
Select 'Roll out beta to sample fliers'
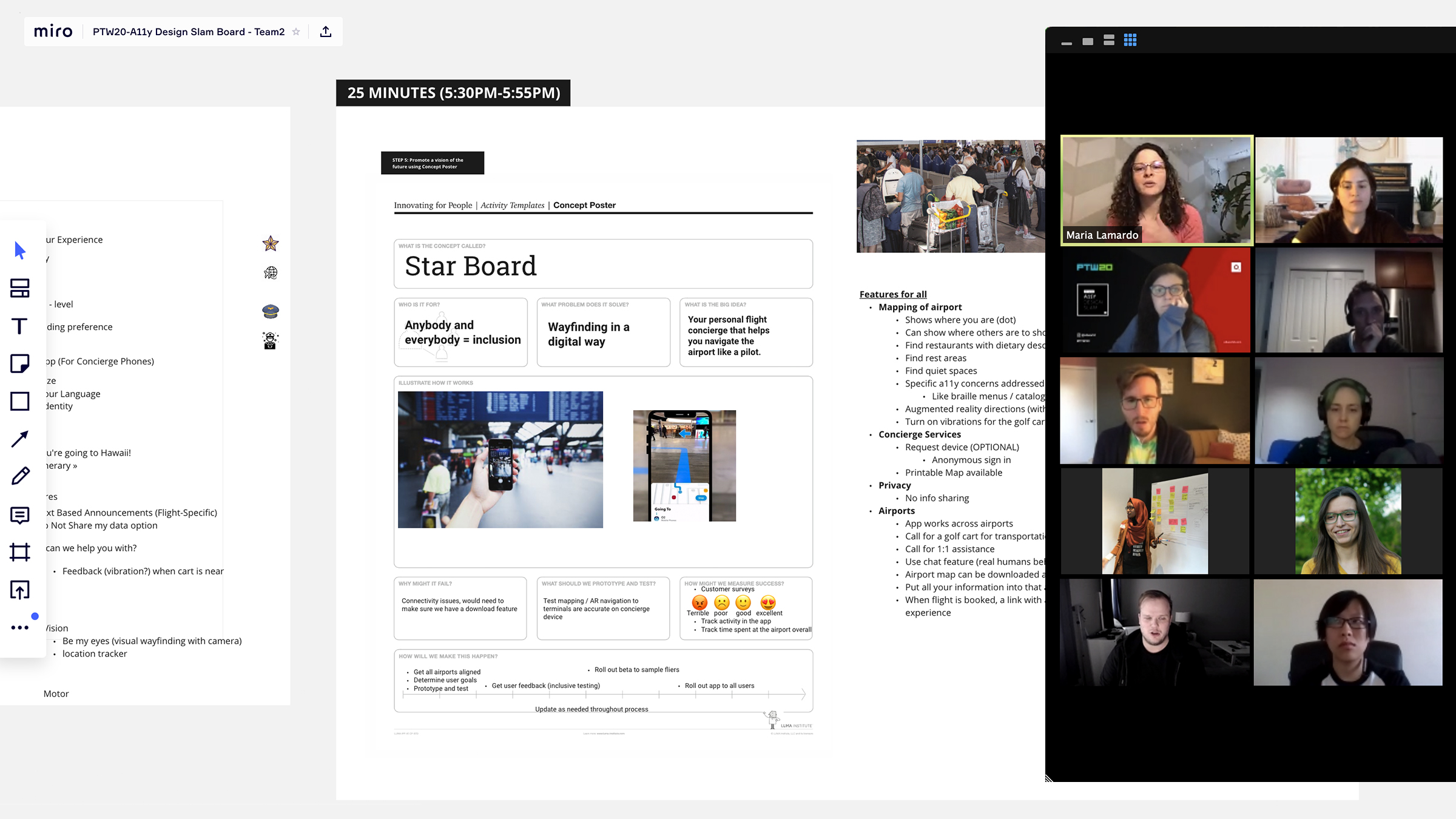click(636, 670)
